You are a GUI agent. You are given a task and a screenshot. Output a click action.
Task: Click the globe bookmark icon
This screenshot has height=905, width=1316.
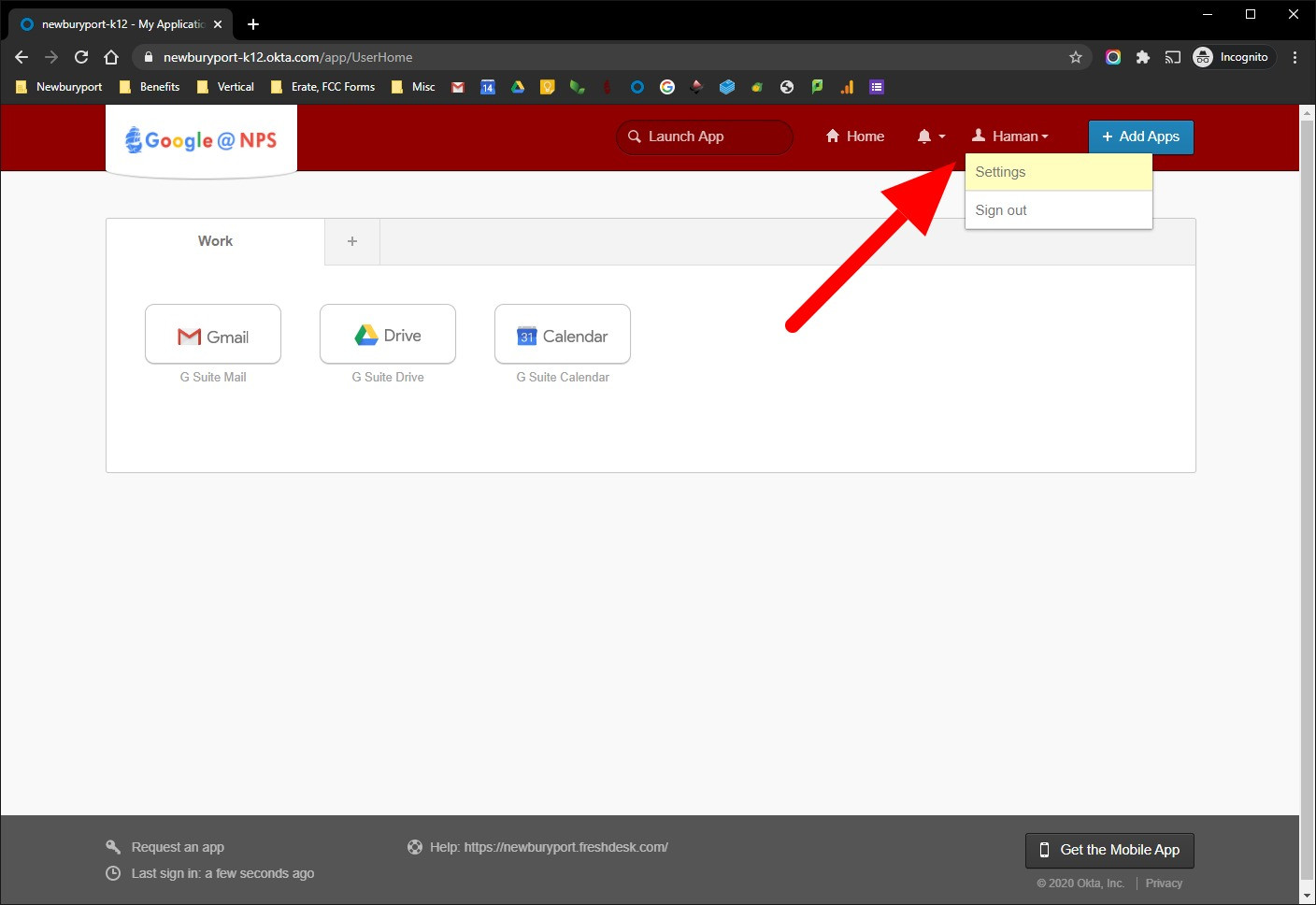coord(787,87)
